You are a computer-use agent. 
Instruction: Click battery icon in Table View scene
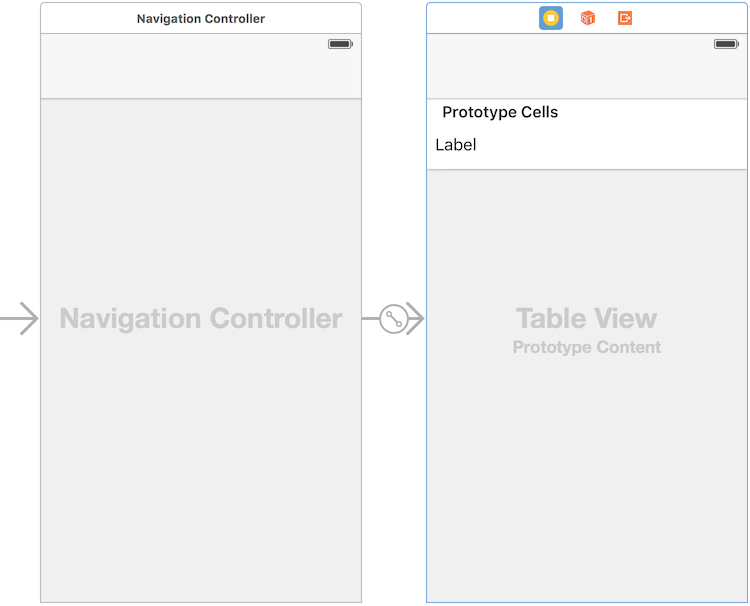tap(726, 44)
